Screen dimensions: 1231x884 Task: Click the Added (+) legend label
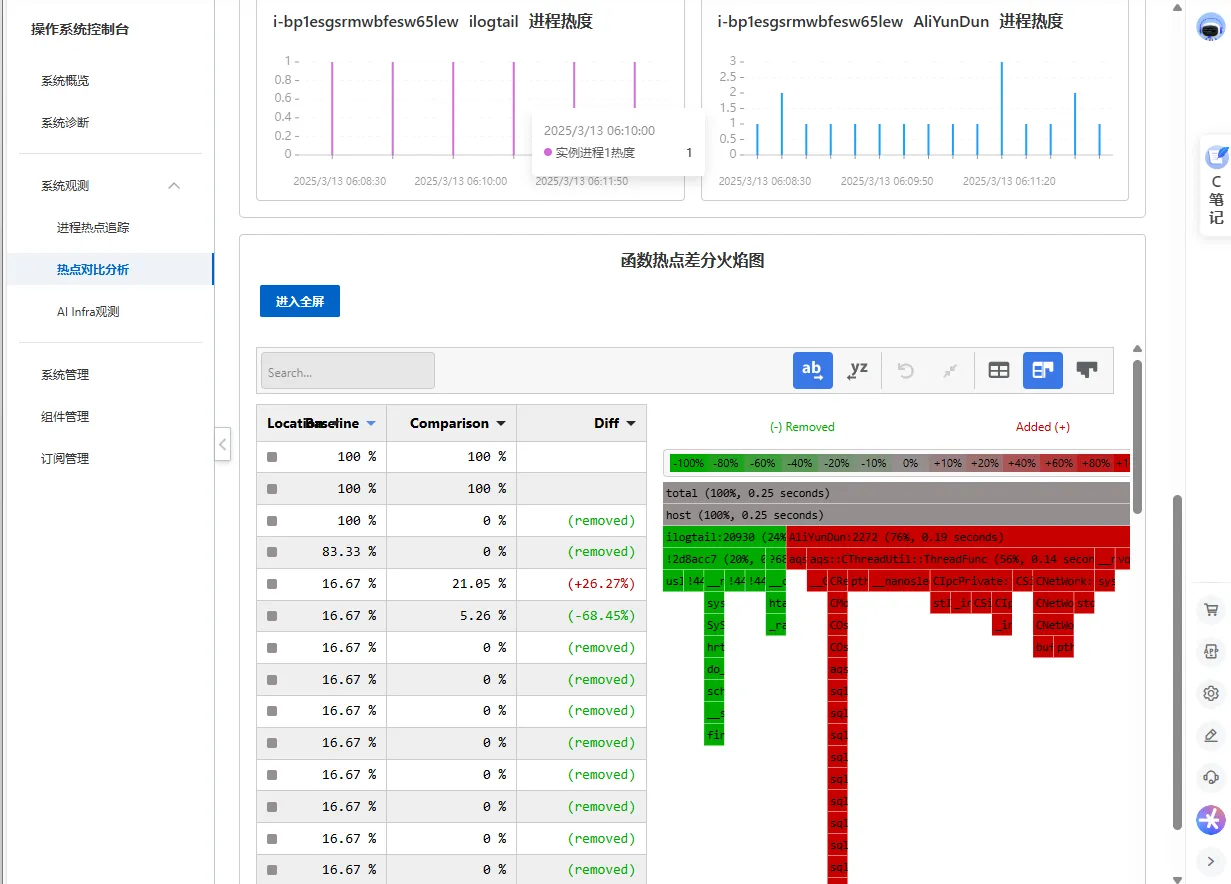coord(1043,427)
